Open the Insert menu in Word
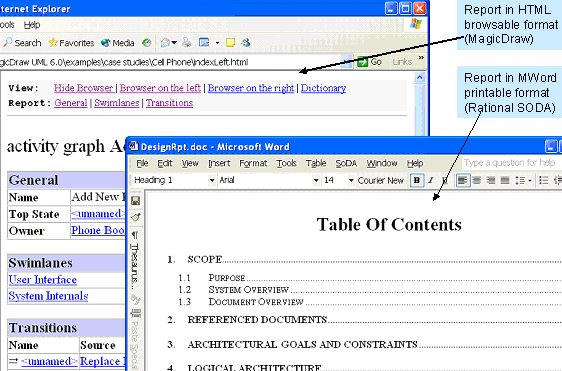Viewport: 562px width, 371px height. (x=219, y=163)
